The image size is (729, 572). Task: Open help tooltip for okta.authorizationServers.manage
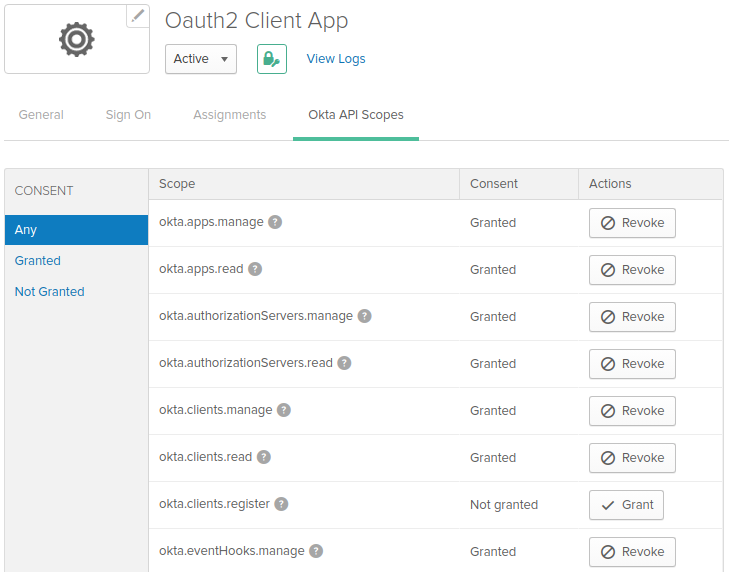click(365, 316)
